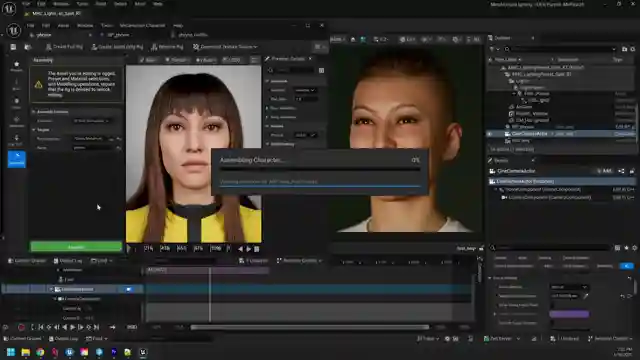The height and width of the screenshot is (360, 640).
Task: Select the highlighted Assembly sidebar tool
Action: click(16, 159)
